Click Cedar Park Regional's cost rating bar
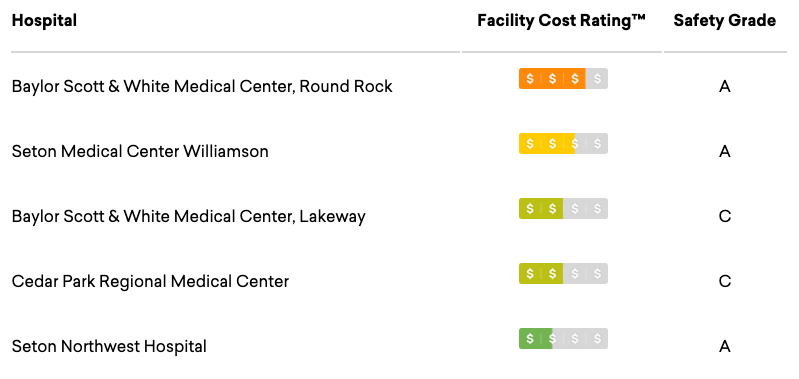Viewport: 799px width, 379px height. (x=563, y=274)
